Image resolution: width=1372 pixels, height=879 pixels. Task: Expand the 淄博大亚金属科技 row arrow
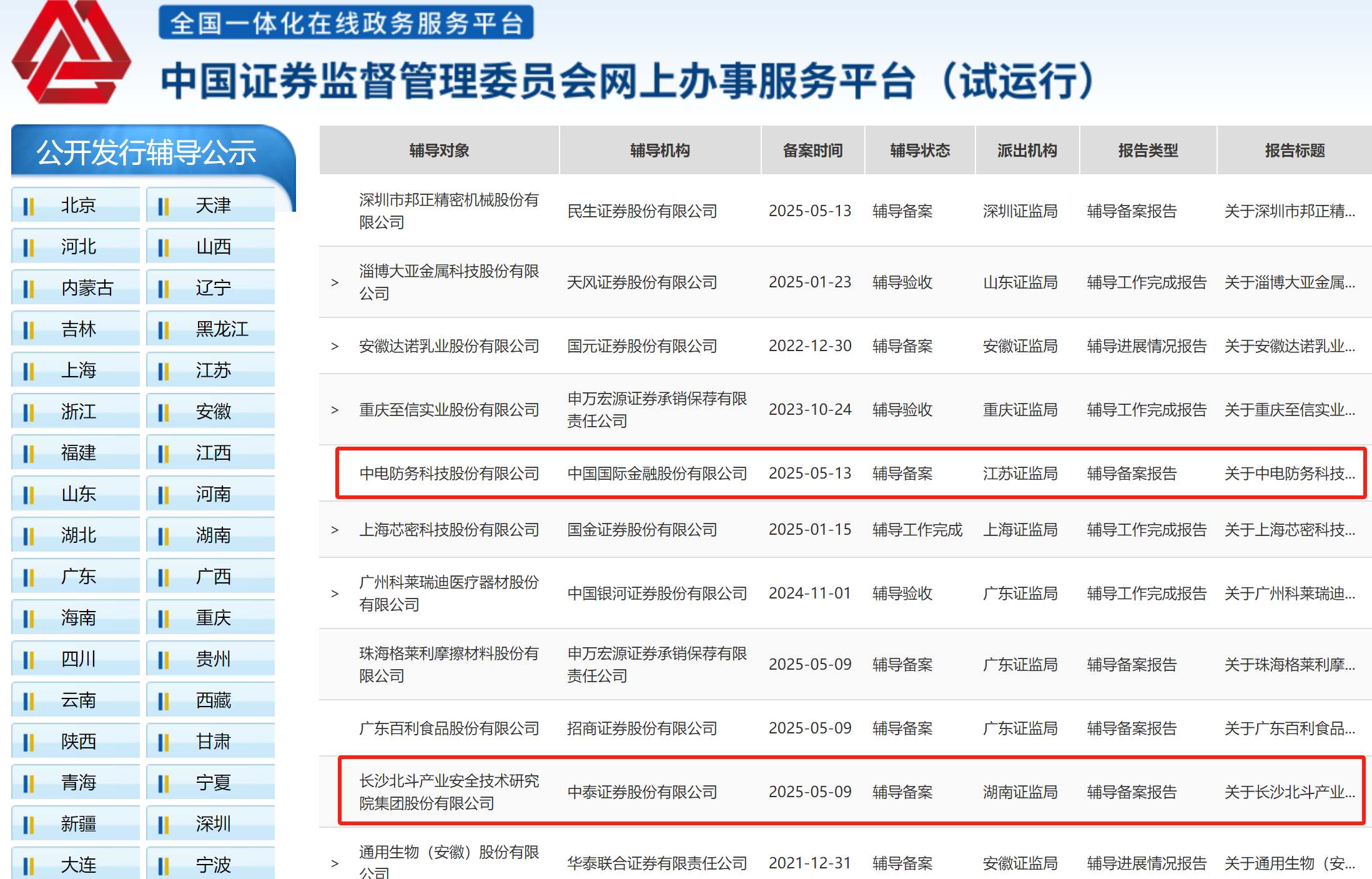coord(335,282)
